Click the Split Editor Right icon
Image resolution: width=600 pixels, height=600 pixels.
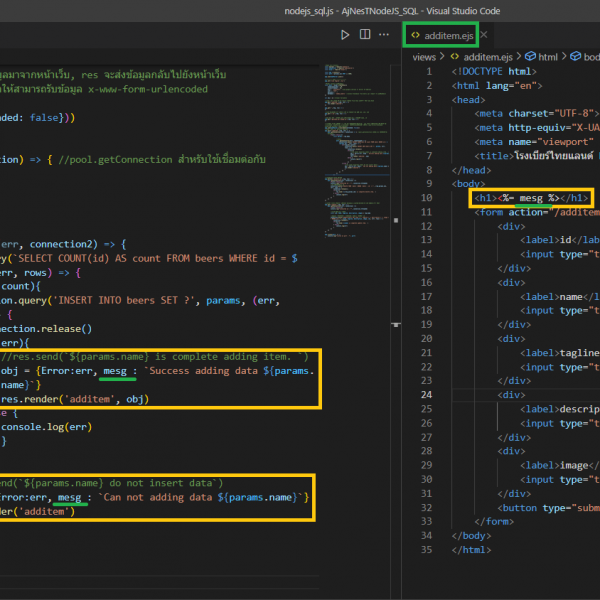pos(366,35)
